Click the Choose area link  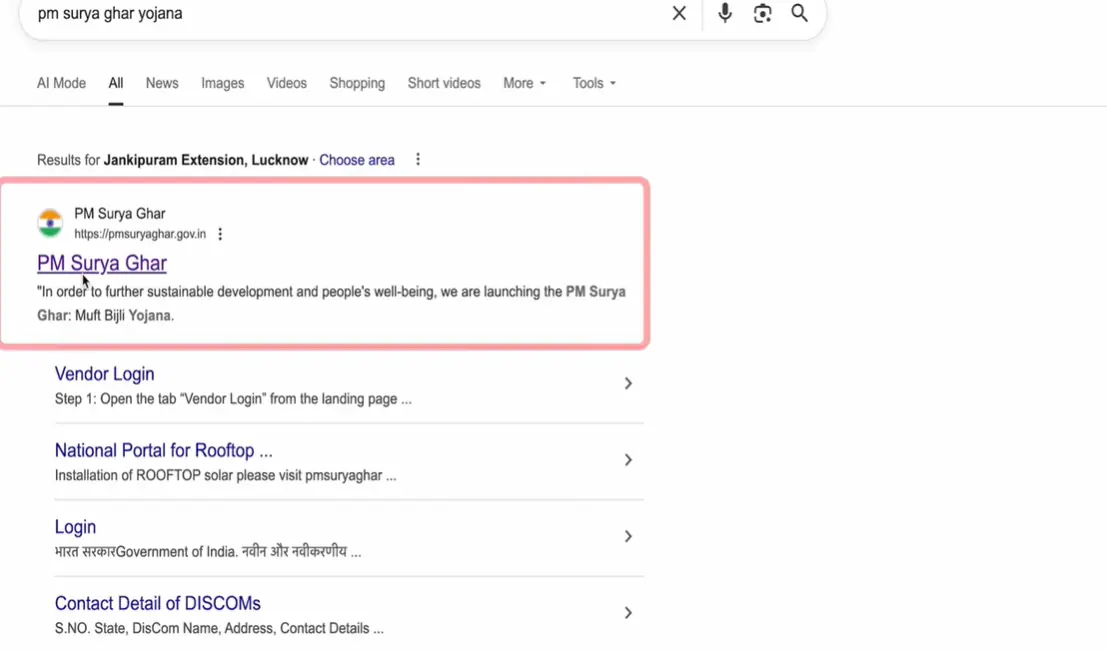point(357,160)
